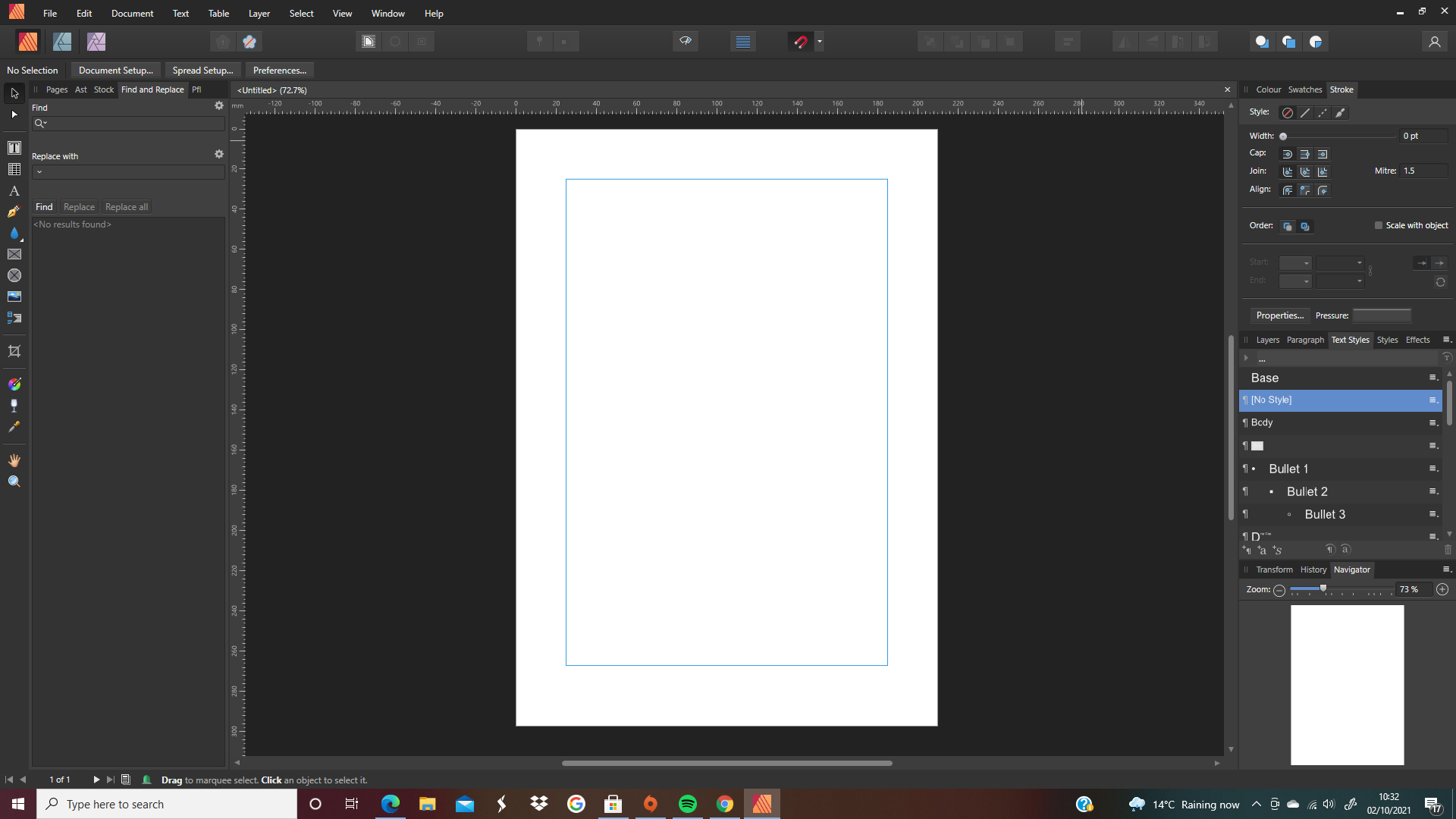Open the Bcdy style options menu
Image resolution: width=1456 pixels, height=819 pixels.
[x=1434, y=423]
